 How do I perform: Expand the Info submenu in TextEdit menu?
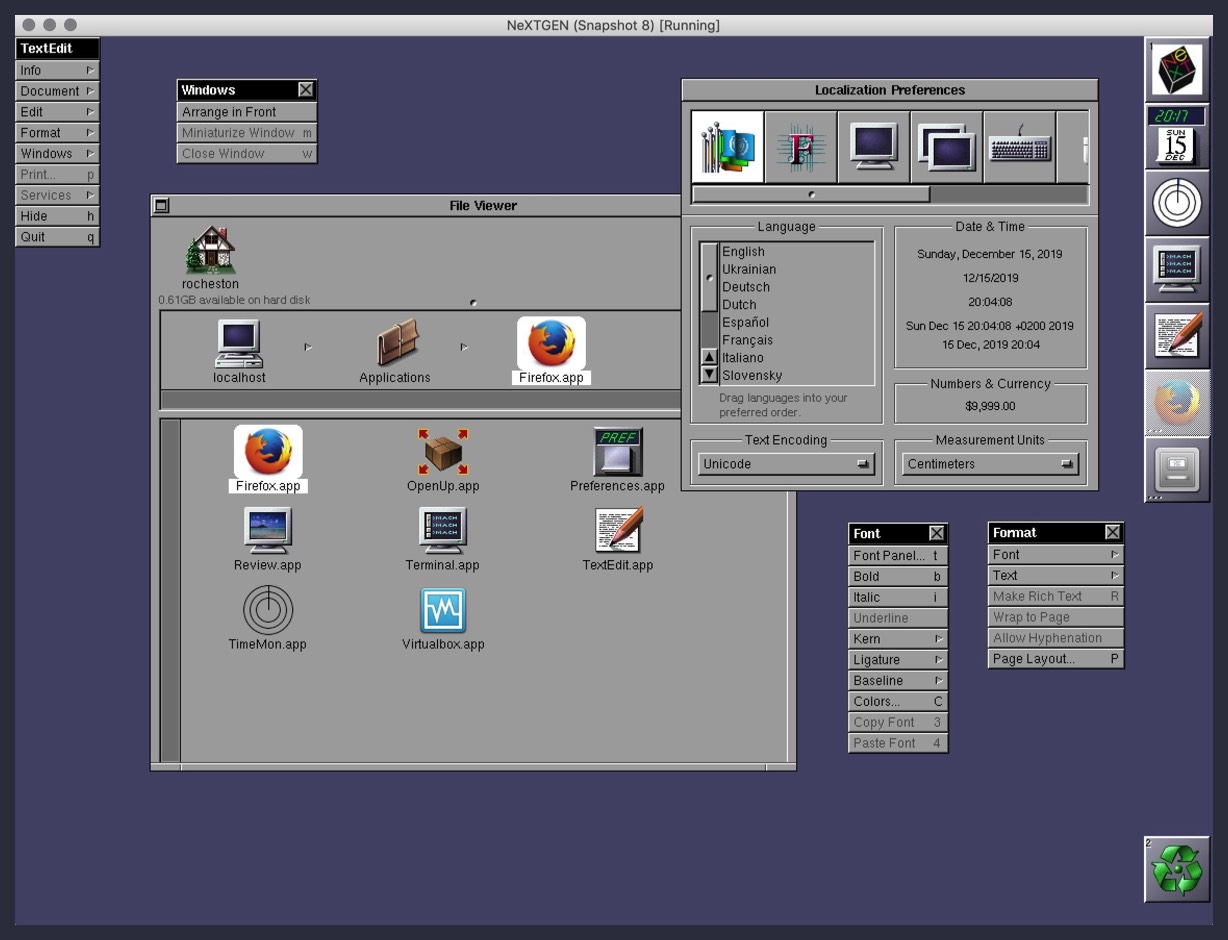coord(57,70)
